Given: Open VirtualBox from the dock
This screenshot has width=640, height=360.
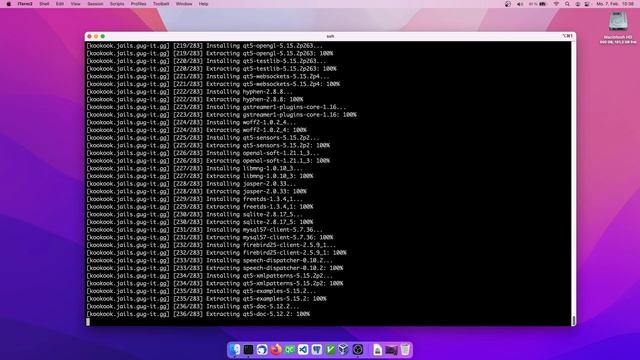Looking at the screenshot, I should [x=344, y=350].
